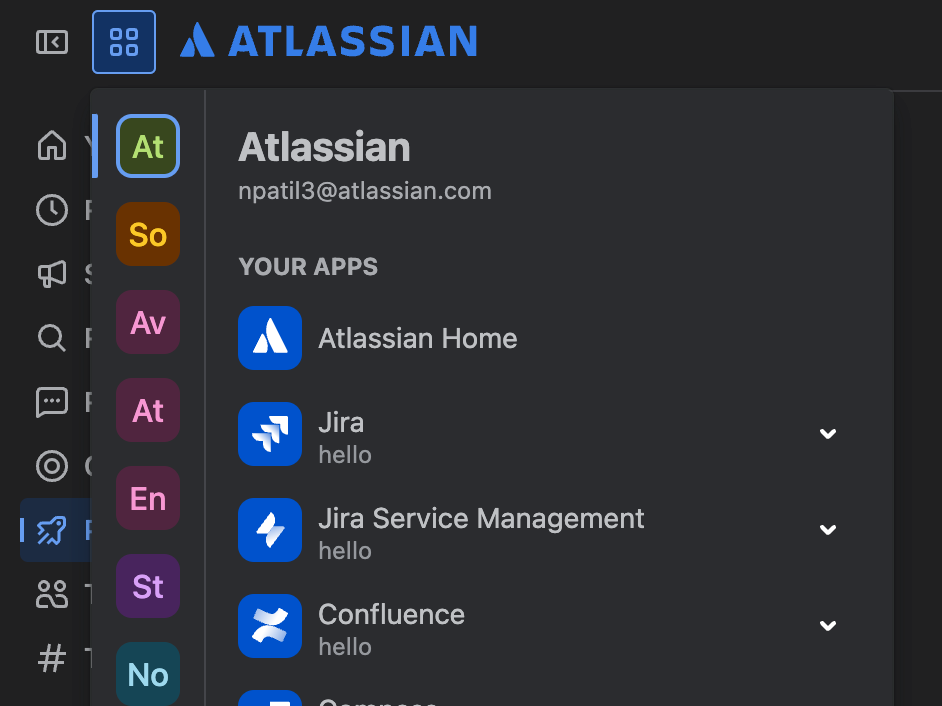Expand the Confluence sites chevron
The height and width of the screenshot is (706, 942).
[828, 625]
